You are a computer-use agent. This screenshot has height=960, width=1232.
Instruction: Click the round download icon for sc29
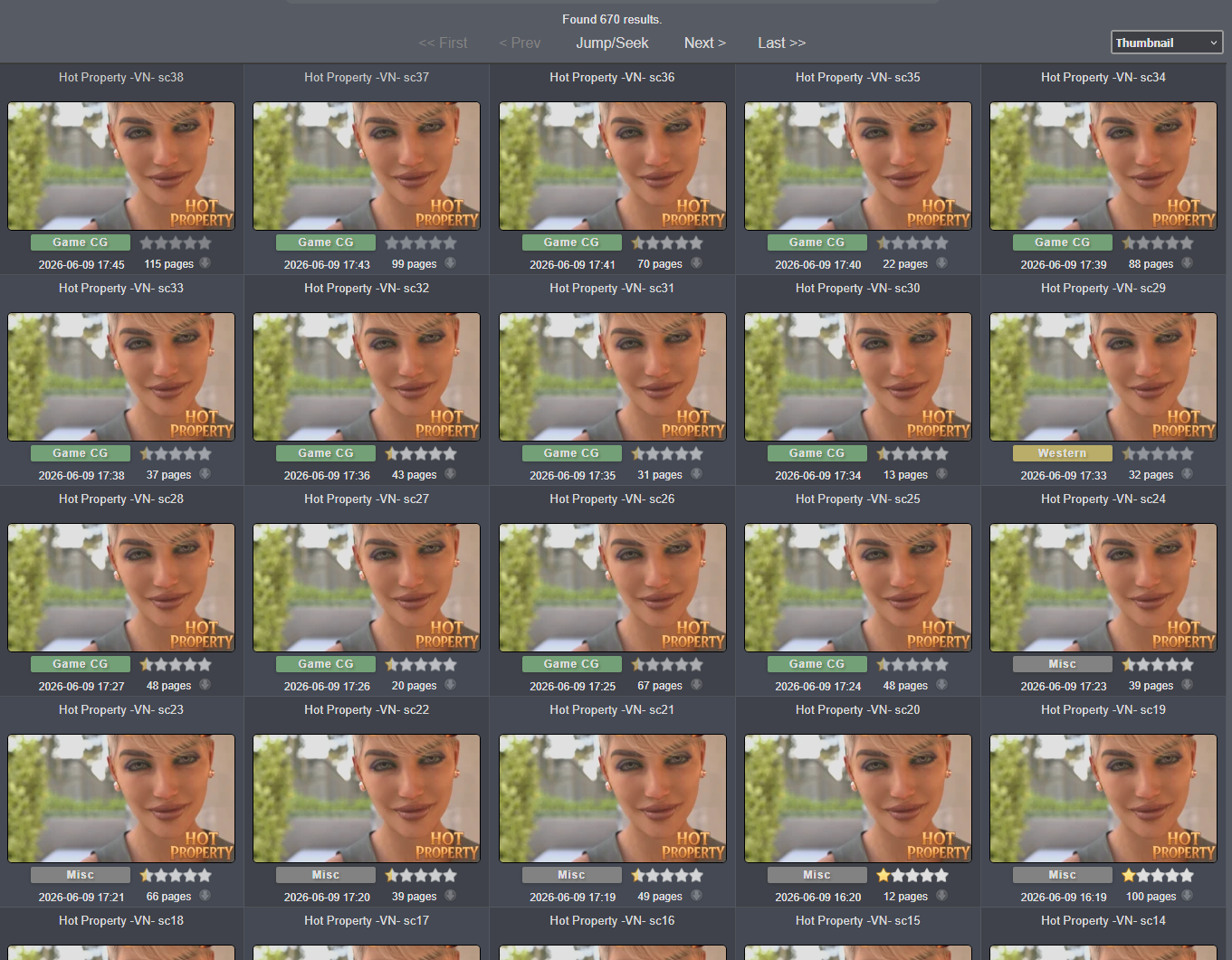[1188, 474]
